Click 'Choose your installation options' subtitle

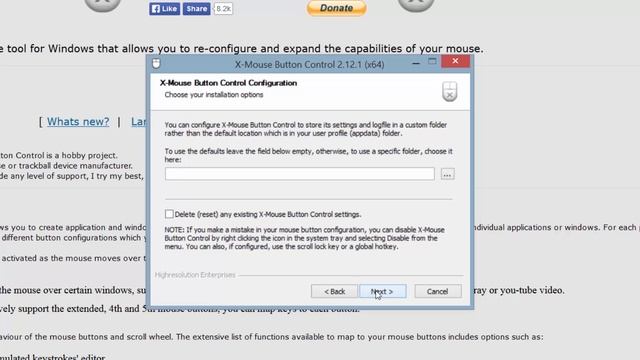[x=214, y=95]
